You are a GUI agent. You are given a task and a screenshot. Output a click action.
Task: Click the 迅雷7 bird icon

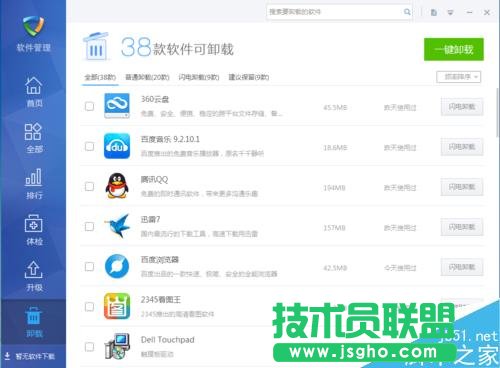[x=117, y=226]
